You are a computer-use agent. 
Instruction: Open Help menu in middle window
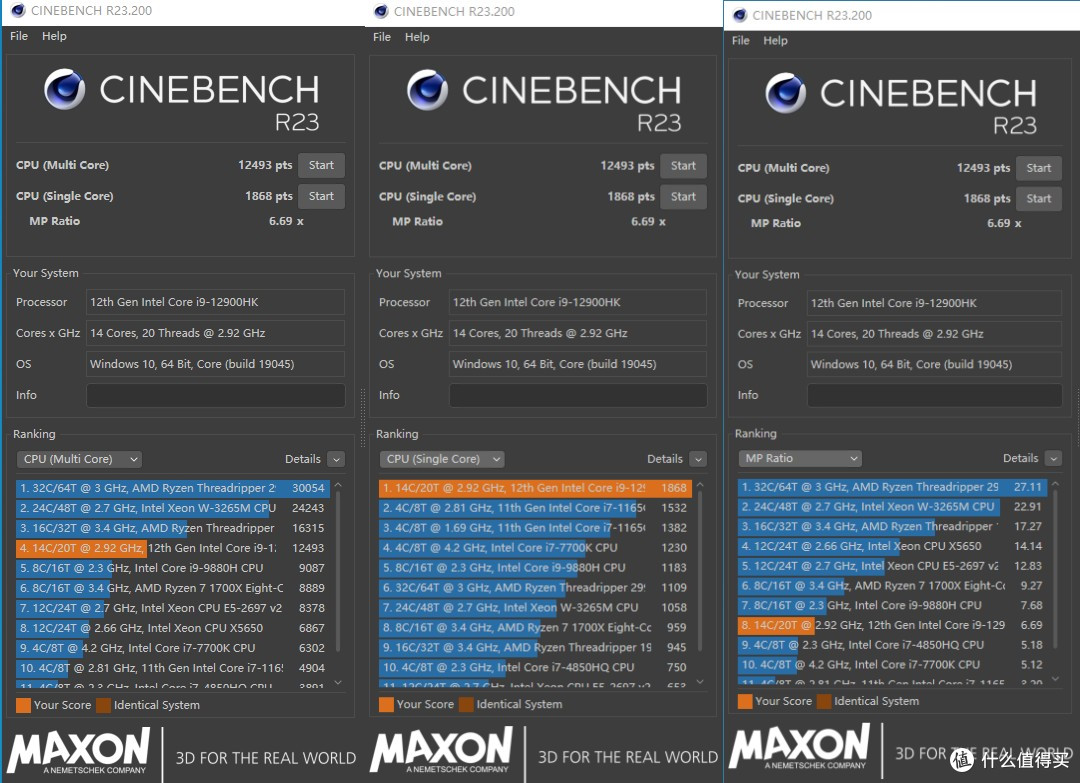pyautogui.click(x=417, y=36)
